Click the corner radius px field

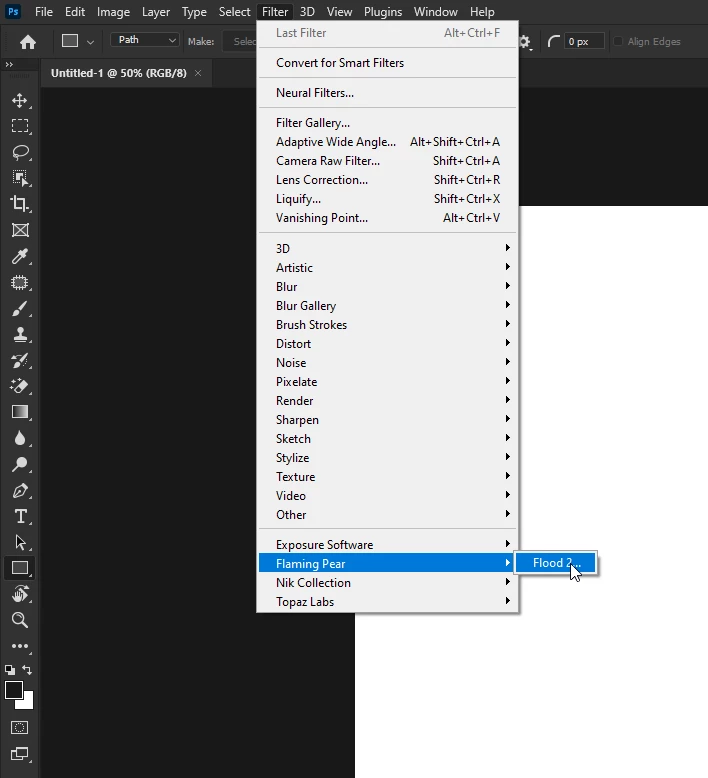584,41
